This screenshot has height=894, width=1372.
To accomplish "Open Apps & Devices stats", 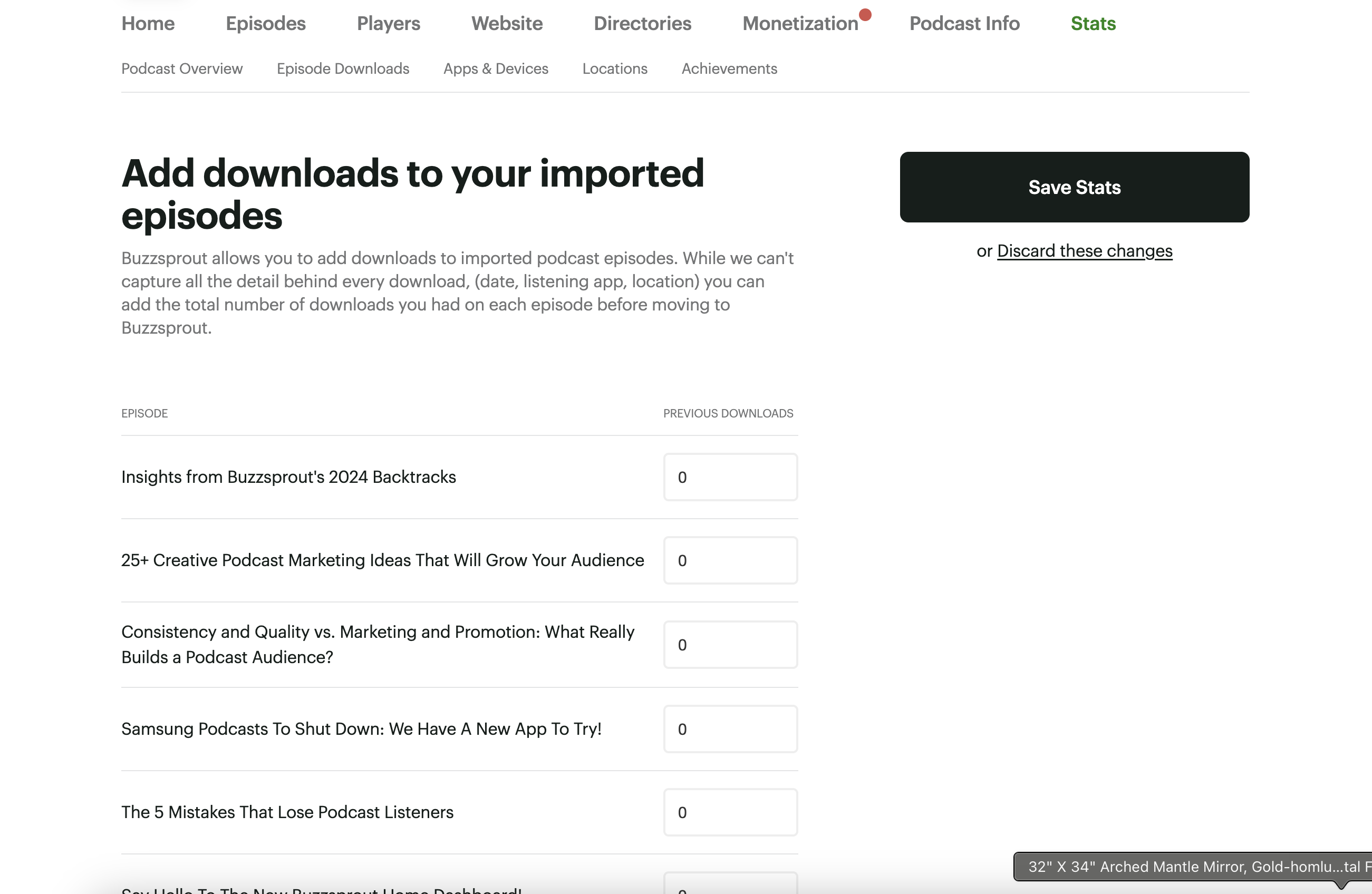I will coord(495,69).
